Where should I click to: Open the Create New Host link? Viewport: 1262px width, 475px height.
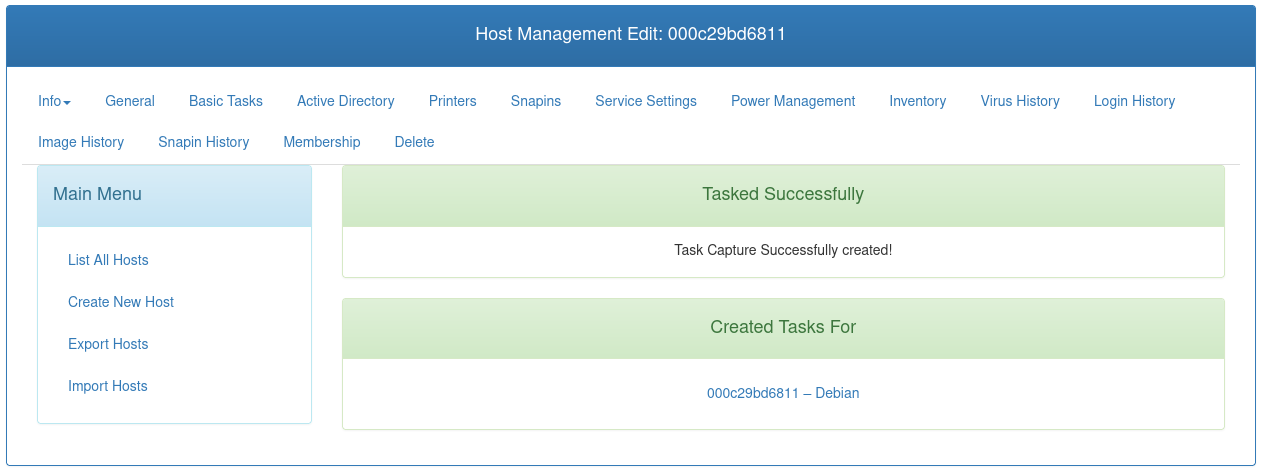(x=121, y=302)
